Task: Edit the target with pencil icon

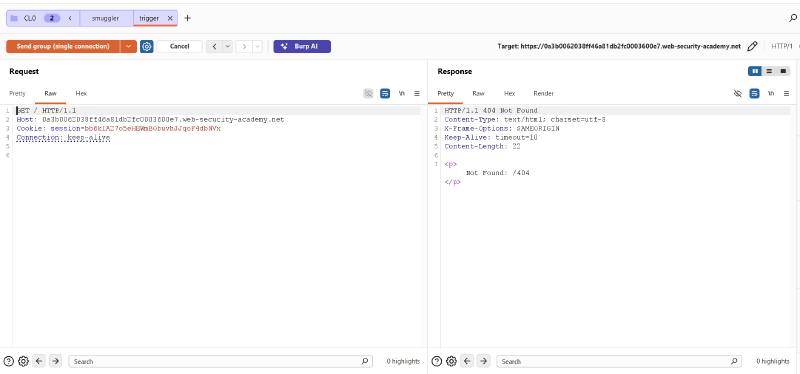Action: (x=752, y=46)
